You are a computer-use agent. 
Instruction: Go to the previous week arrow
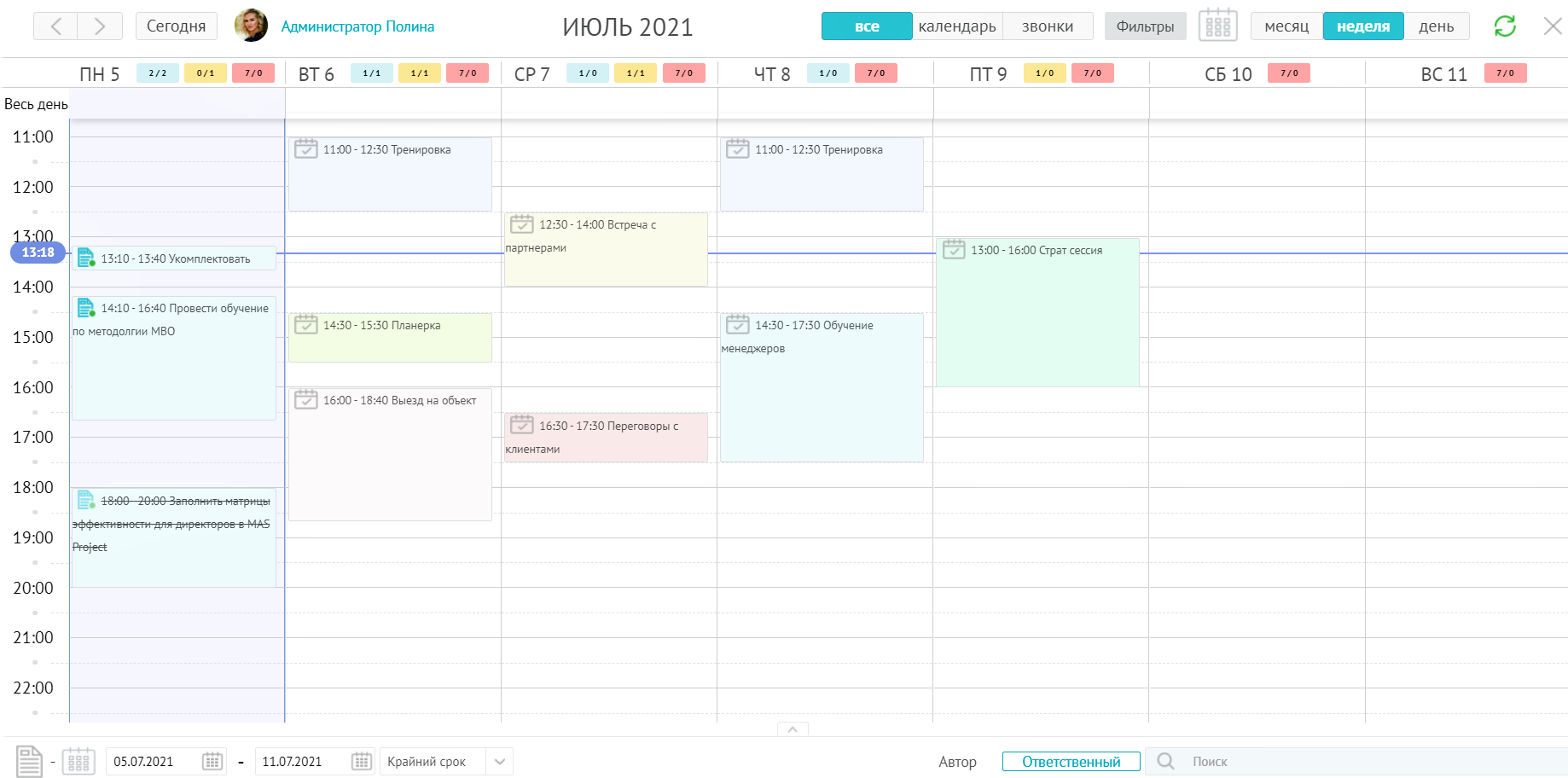click(55, 26)
